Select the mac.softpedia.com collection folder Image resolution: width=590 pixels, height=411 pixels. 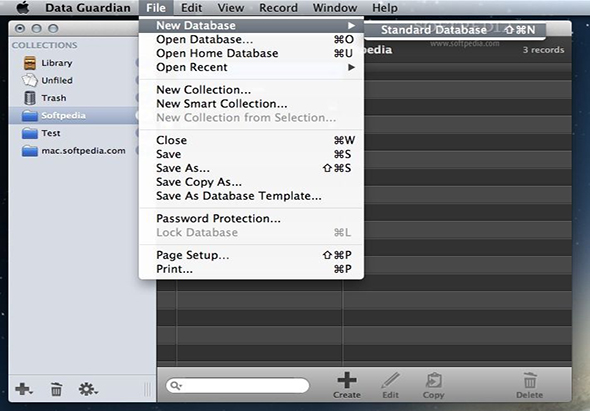tap(74, 151)
